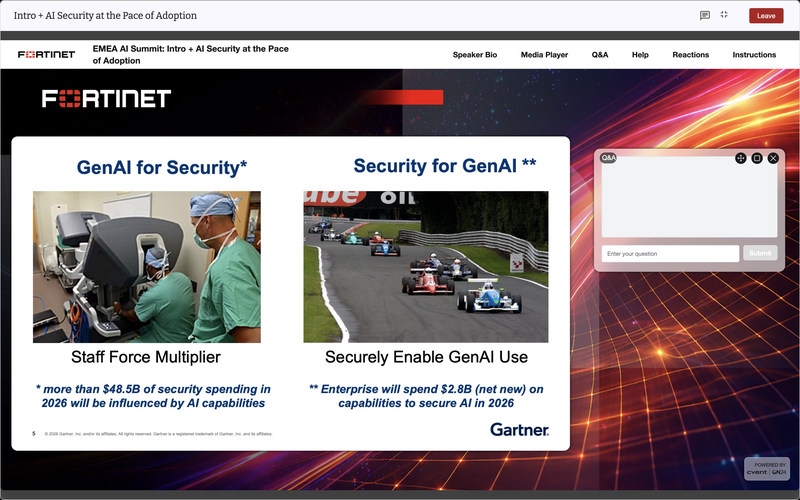Close the Q&A widget

pyautogui.click(x=773, y=158)
